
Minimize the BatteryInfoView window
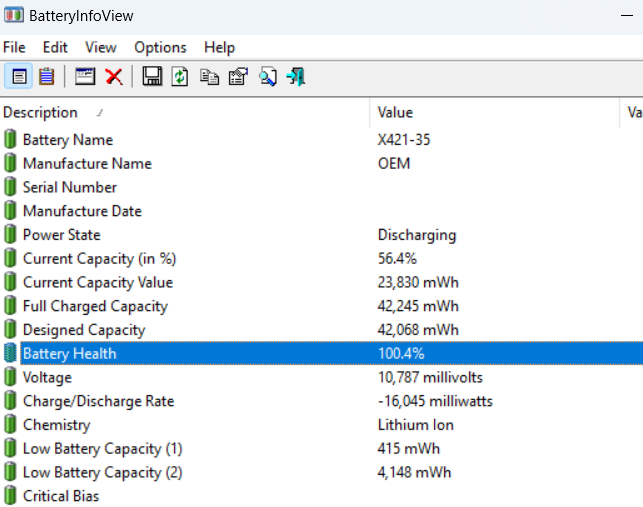(627, 16)
